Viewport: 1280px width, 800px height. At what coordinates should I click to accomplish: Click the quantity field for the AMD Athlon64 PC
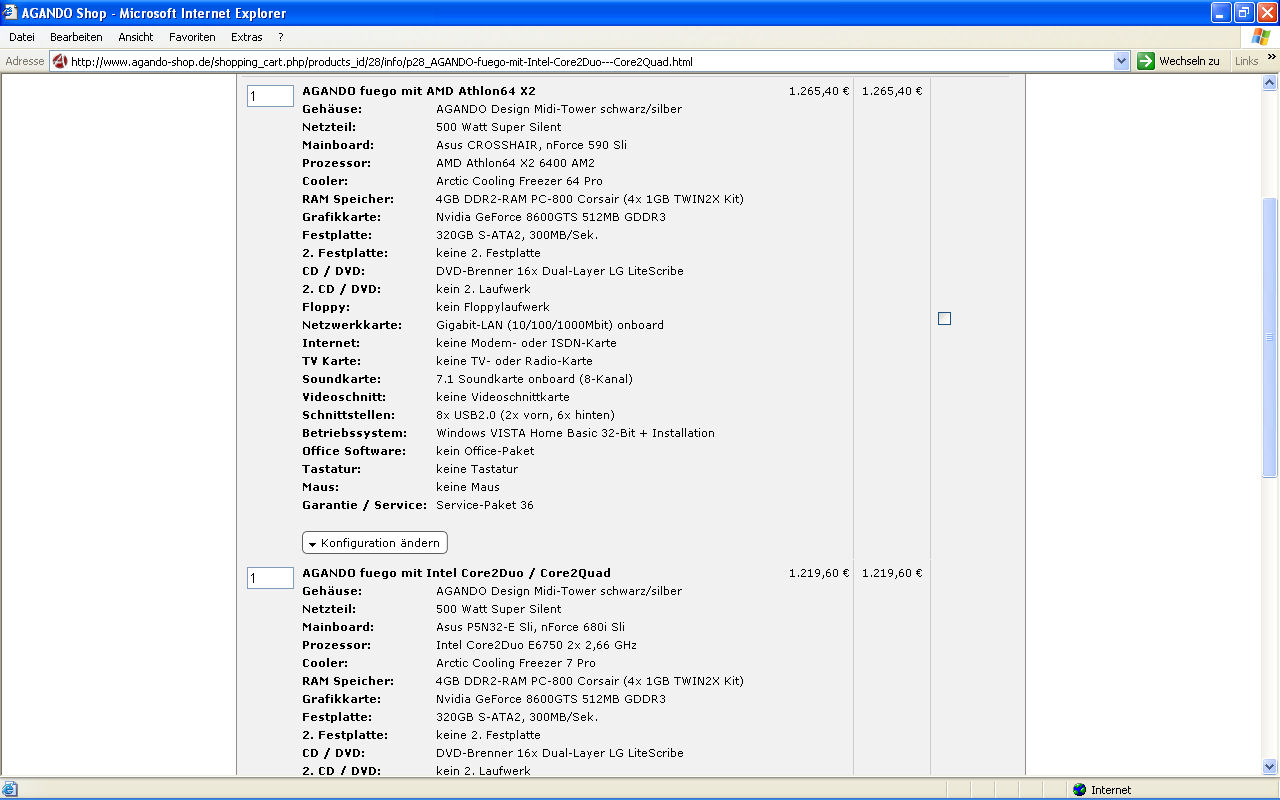coord(270,96)
